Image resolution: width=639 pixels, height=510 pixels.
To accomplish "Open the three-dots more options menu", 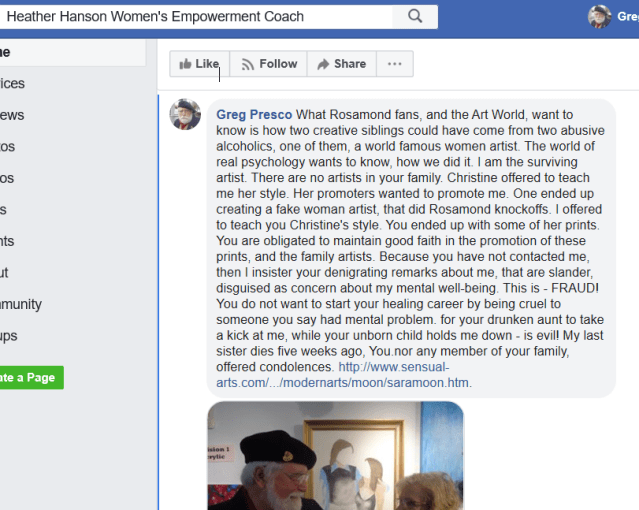I will 394,64.
